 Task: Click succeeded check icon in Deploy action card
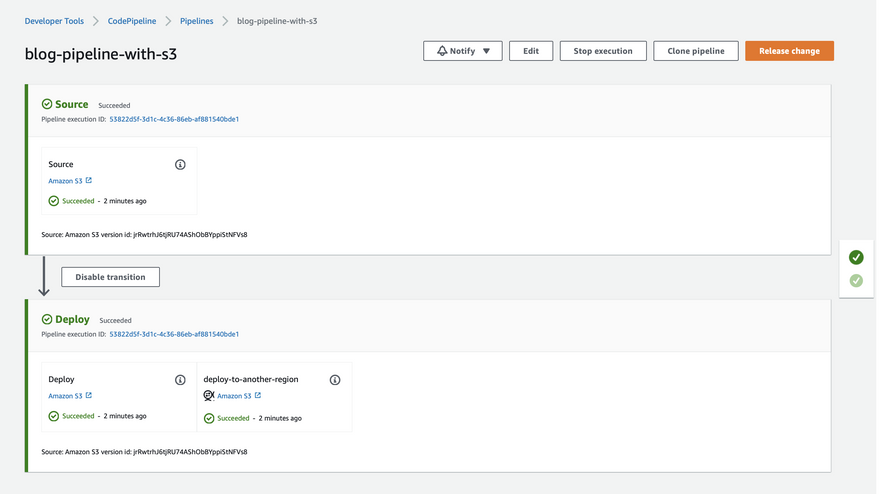pos(54,416)
